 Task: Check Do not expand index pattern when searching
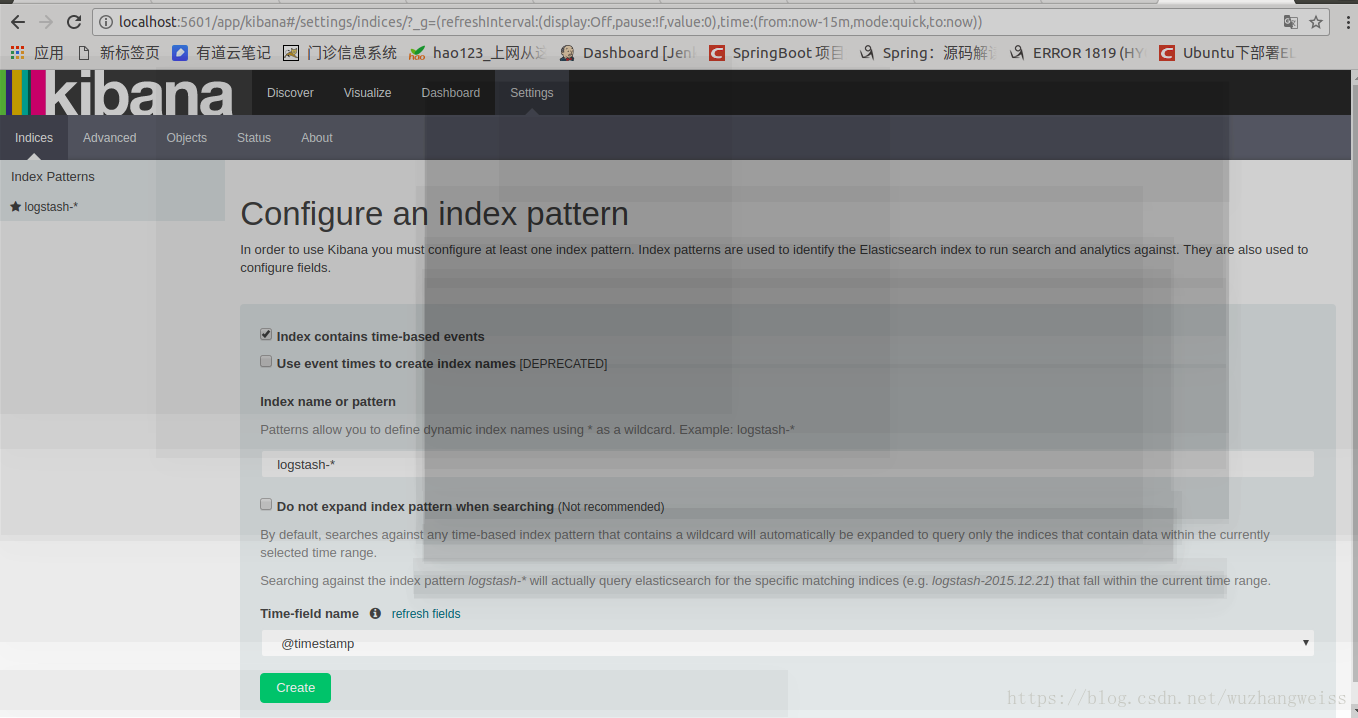(x=266, y=505)
